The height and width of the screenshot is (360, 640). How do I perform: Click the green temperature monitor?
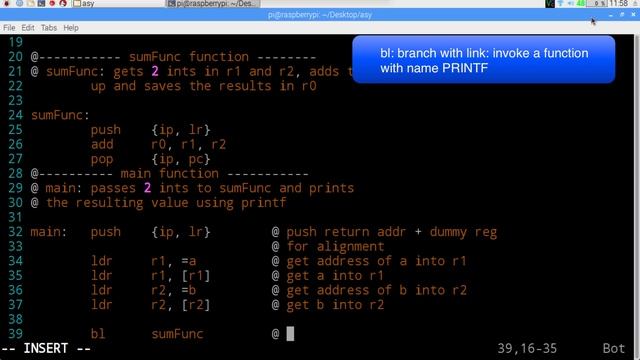click(x=581, y=4)
